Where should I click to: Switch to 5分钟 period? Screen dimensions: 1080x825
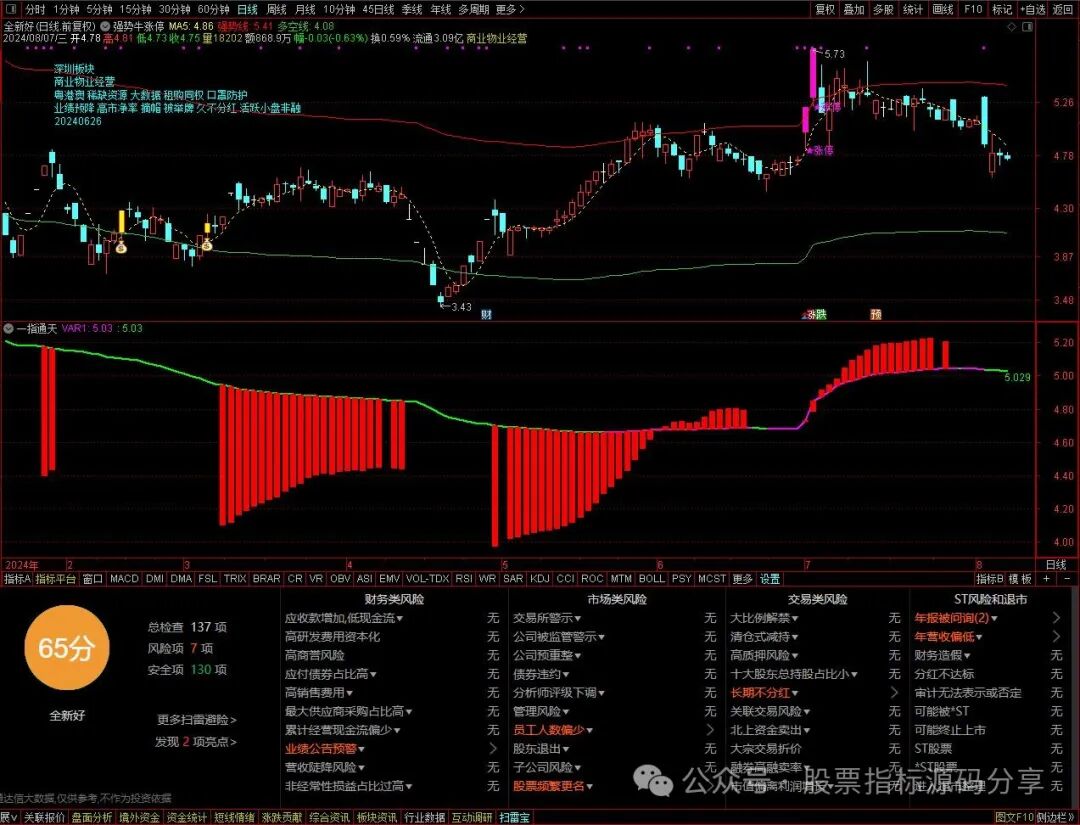point(100,9)
